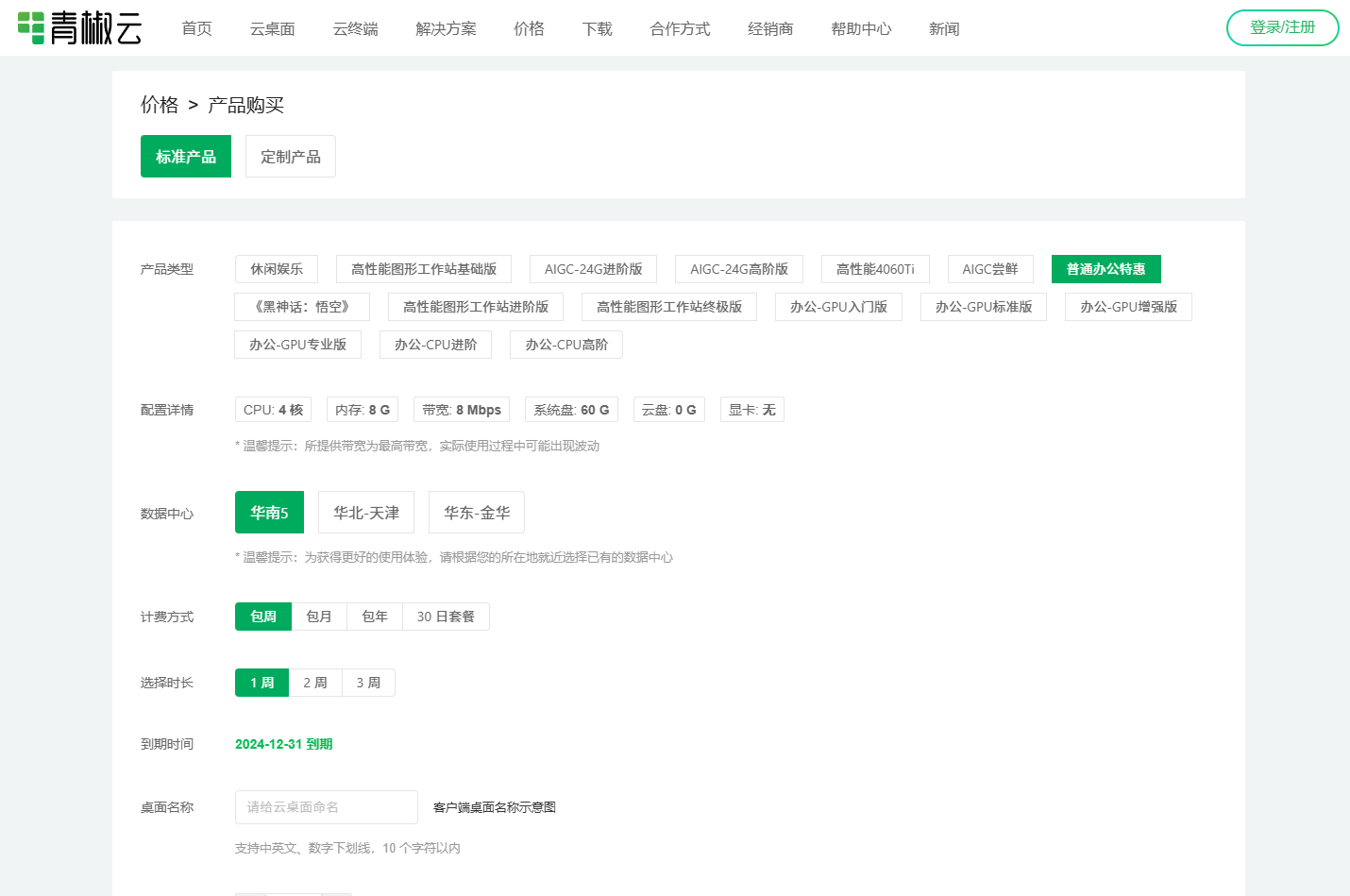Select 包年 billing method
1350x896 pixels.
pos(375,617)
